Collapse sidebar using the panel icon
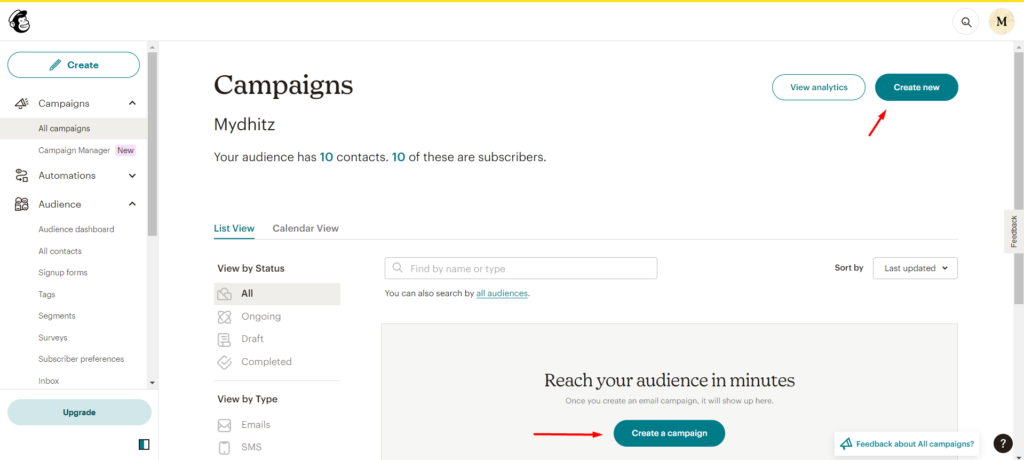The image size is (1024, 460). click(x=144, y=444)
